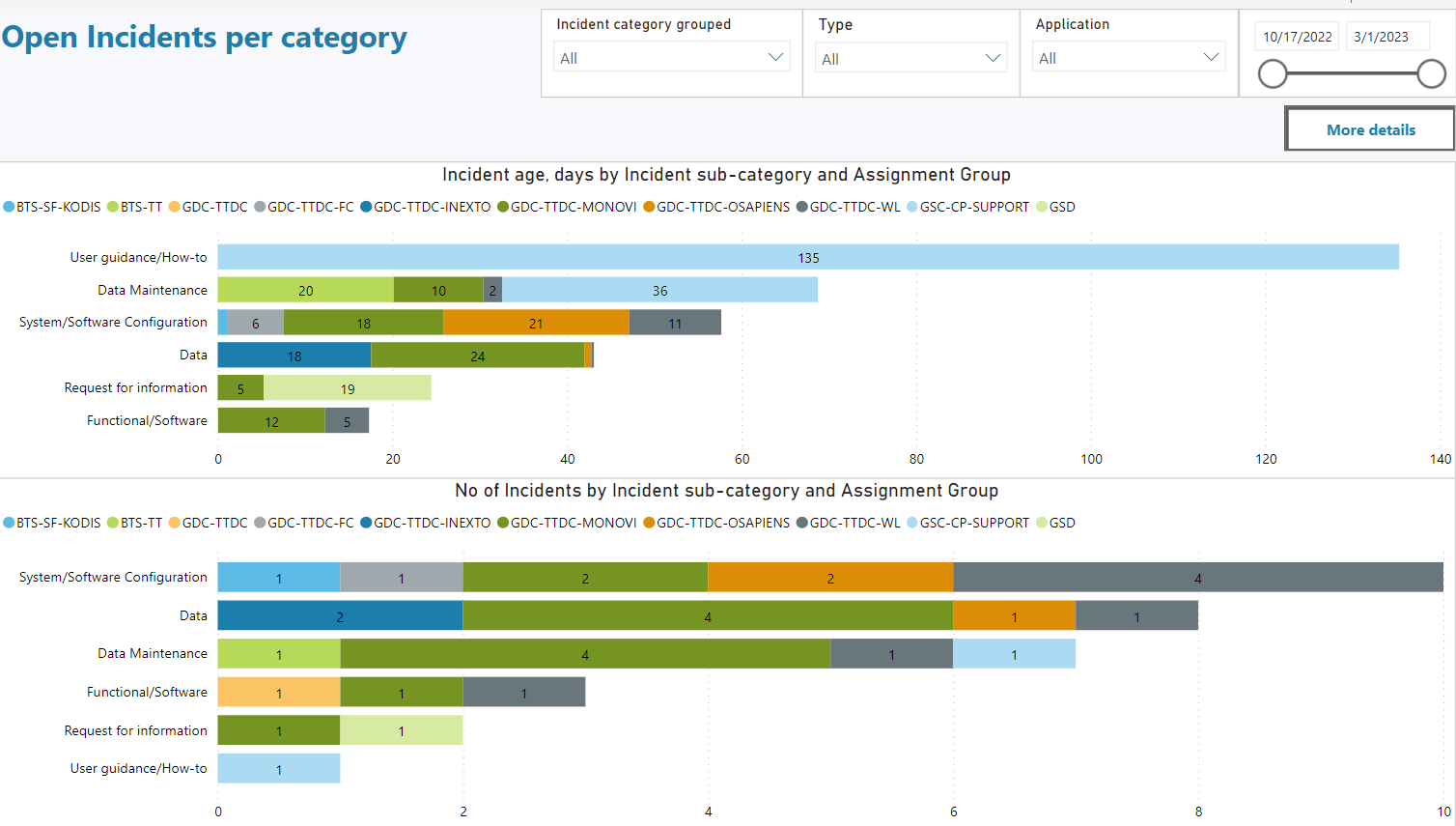1456x826 pixels.
Task: Select the orange 1 bar in Functional/Software count row
Action: [x=279, y=692]
